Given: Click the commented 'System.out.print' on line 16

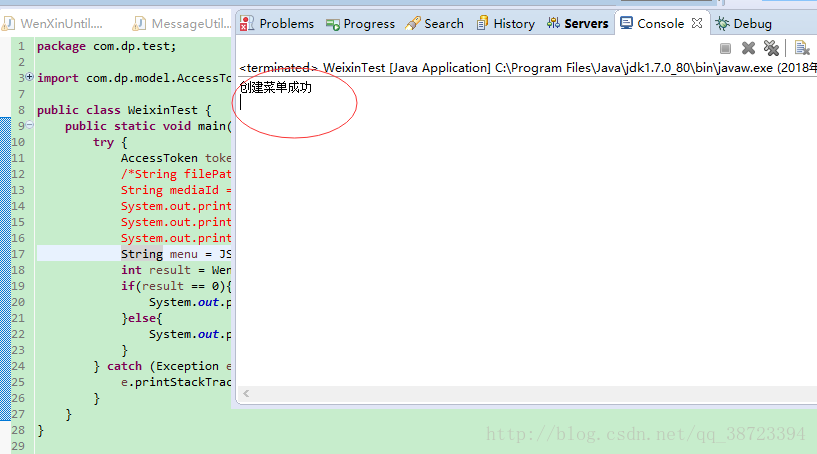Looking at the screenshot, I should (x=176, y=238).
